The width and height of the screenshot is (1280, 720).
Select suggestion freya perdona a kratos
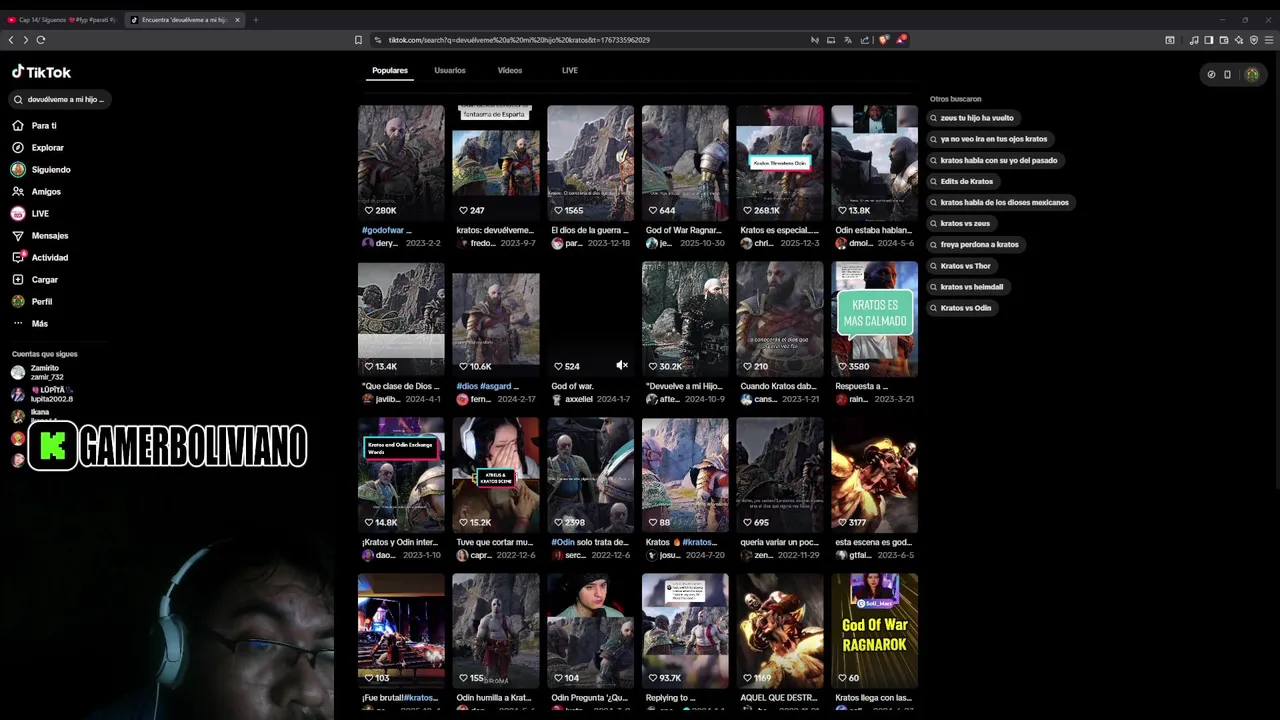tap(975, 244)
